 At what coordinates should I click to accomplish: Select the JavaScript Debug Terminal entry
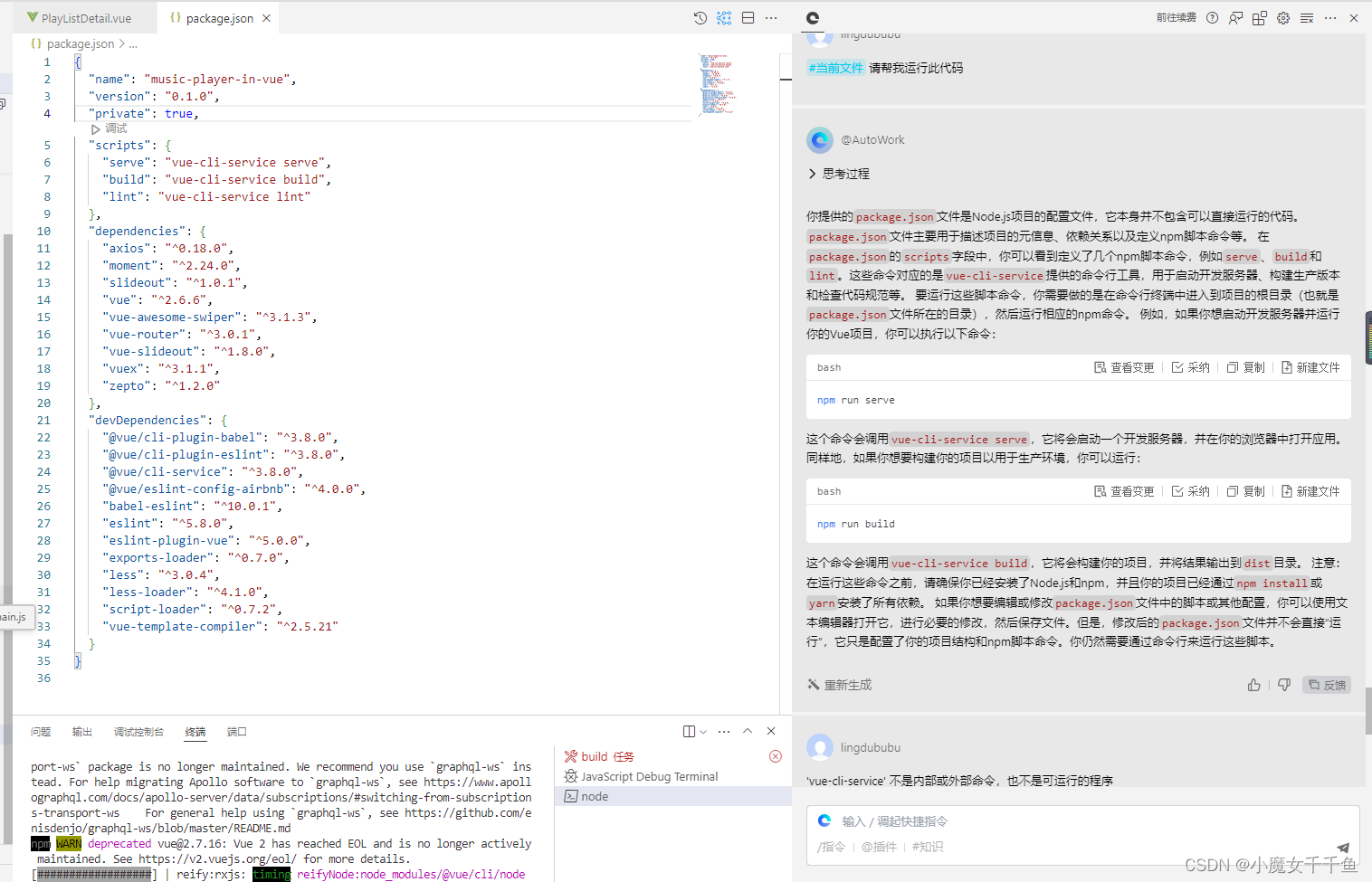(x=673, y=776)
